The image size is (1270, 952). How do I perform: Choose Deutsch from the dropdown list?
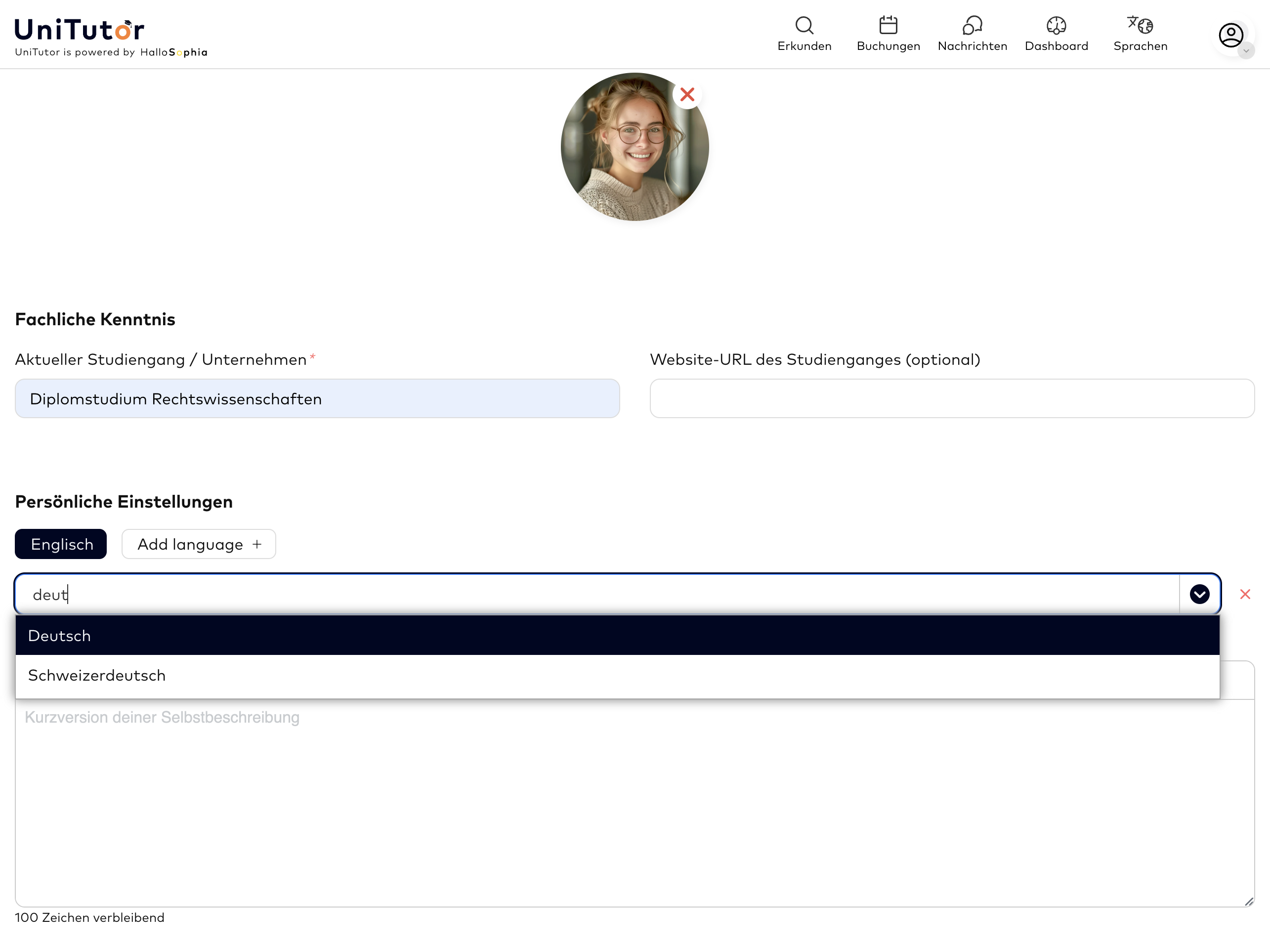click(x=617, y=636)
